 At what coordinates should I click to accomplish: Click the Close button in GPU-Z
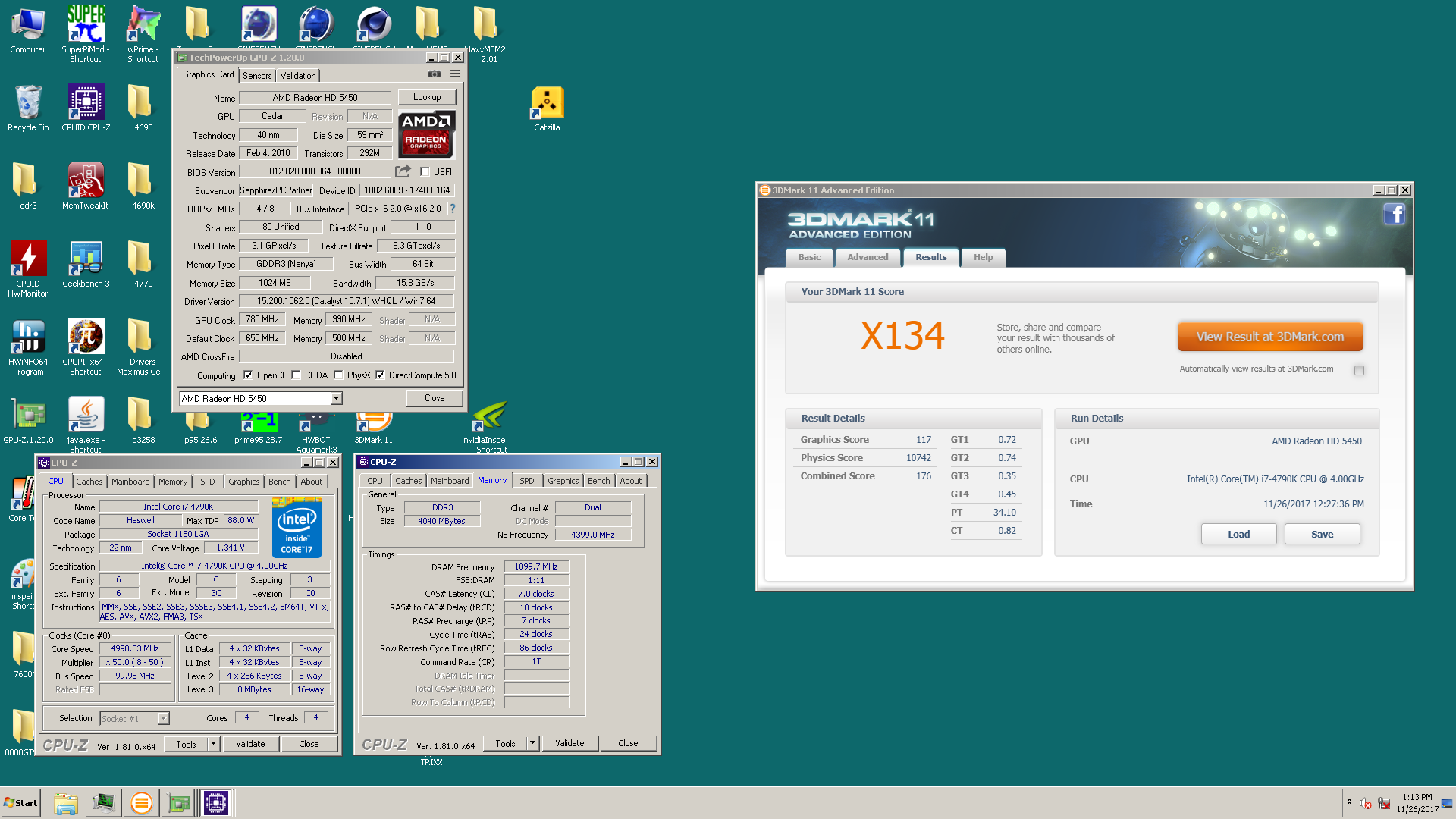point(435,398)
